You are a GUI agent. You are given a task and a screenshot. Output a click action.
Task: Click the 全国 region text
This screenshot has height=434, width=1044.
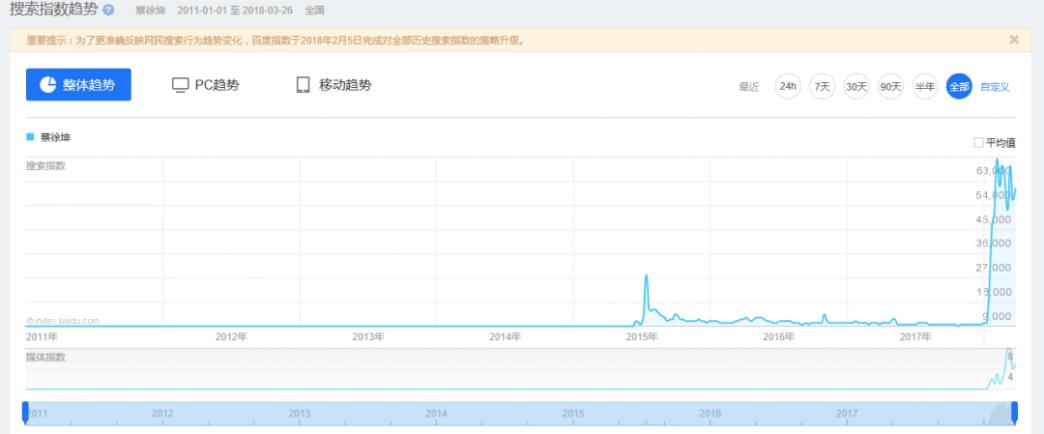pos(314,11)
